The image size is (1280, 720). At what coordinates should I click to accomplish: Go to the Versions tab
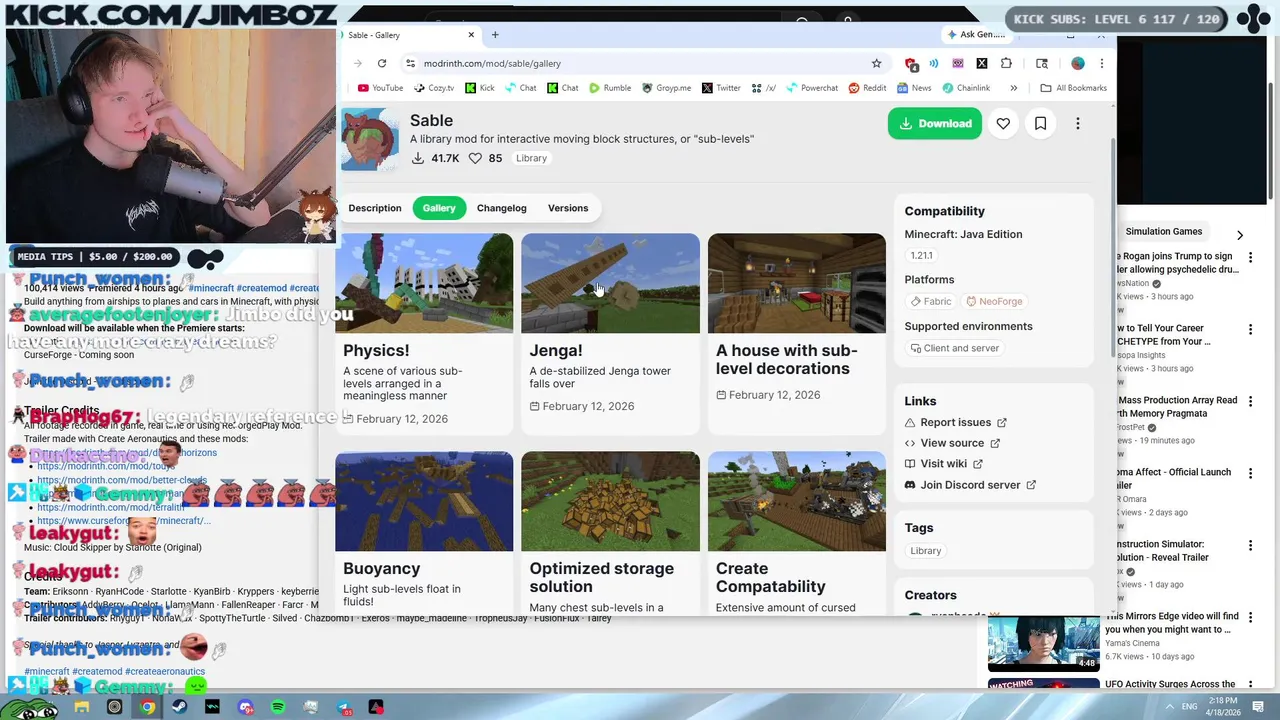point(568,208)
